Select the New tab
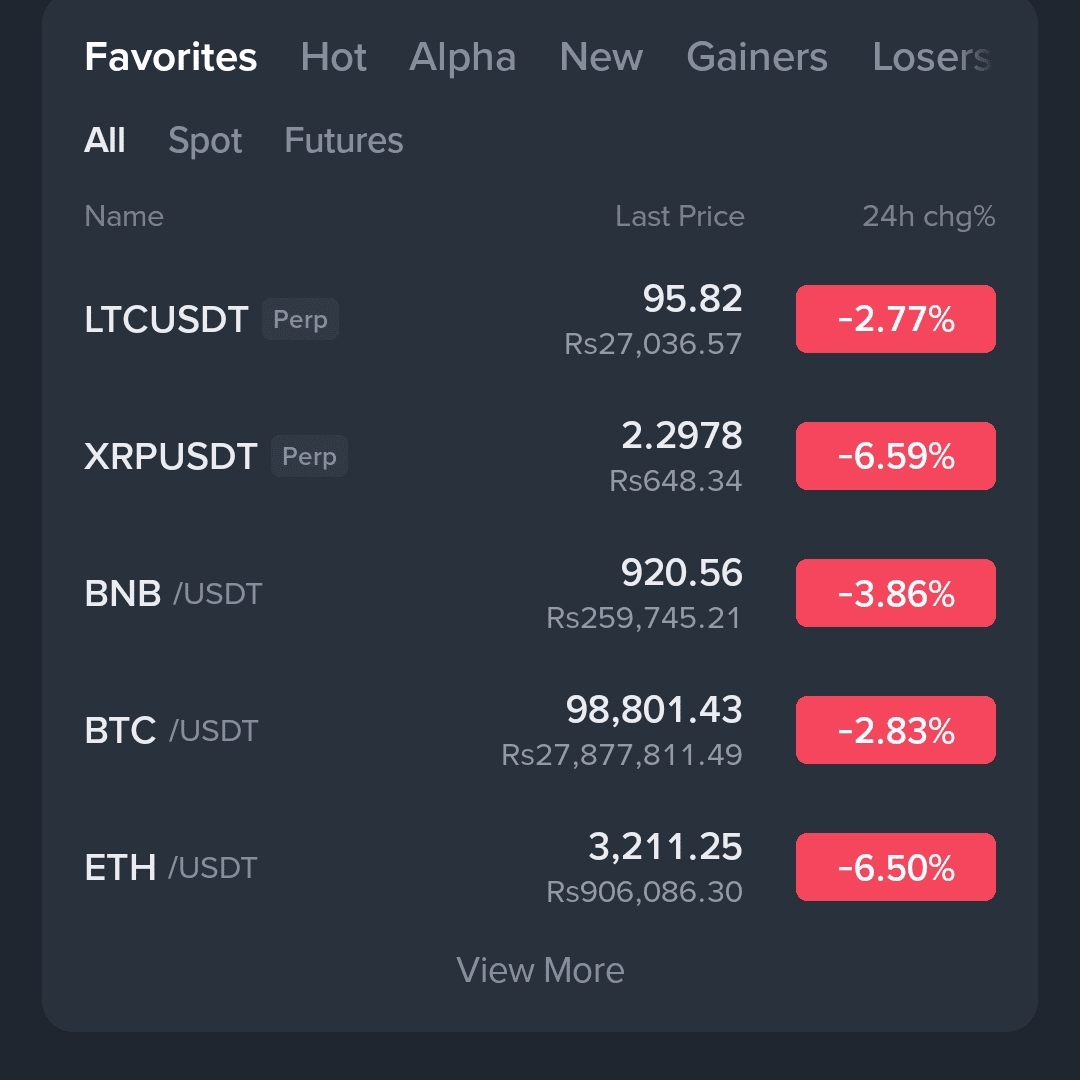Viewport: 1080px width, 1080px height. point(601,57)
